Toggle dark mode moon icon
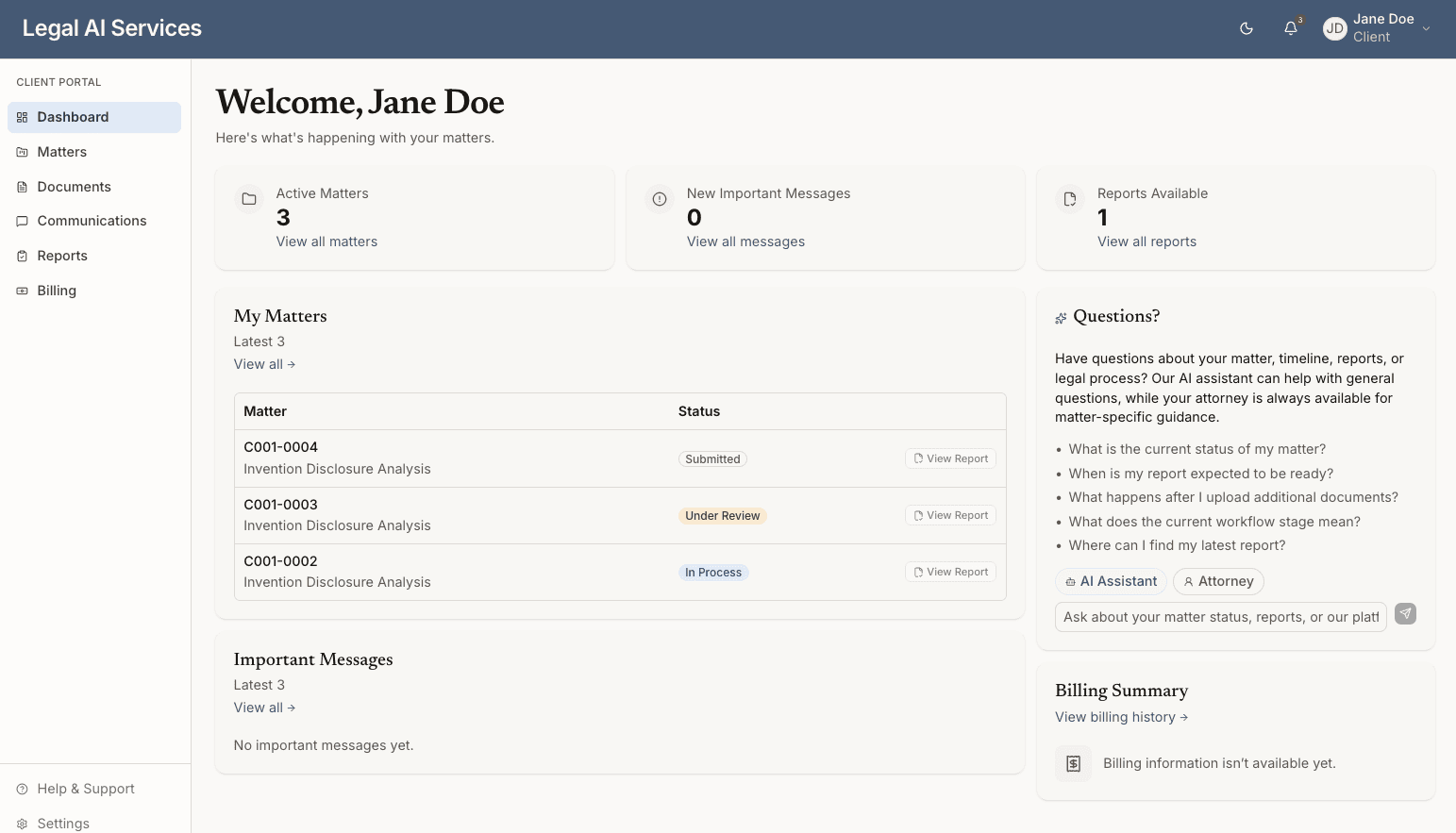 (x=1247, y=28)
